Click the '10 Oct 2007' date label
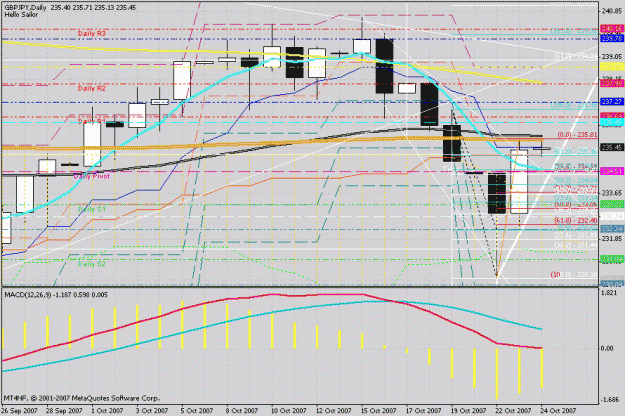Image resolution: width=625 pixels, height=416 pixels. pyautogui.click(x=289, y=410)
